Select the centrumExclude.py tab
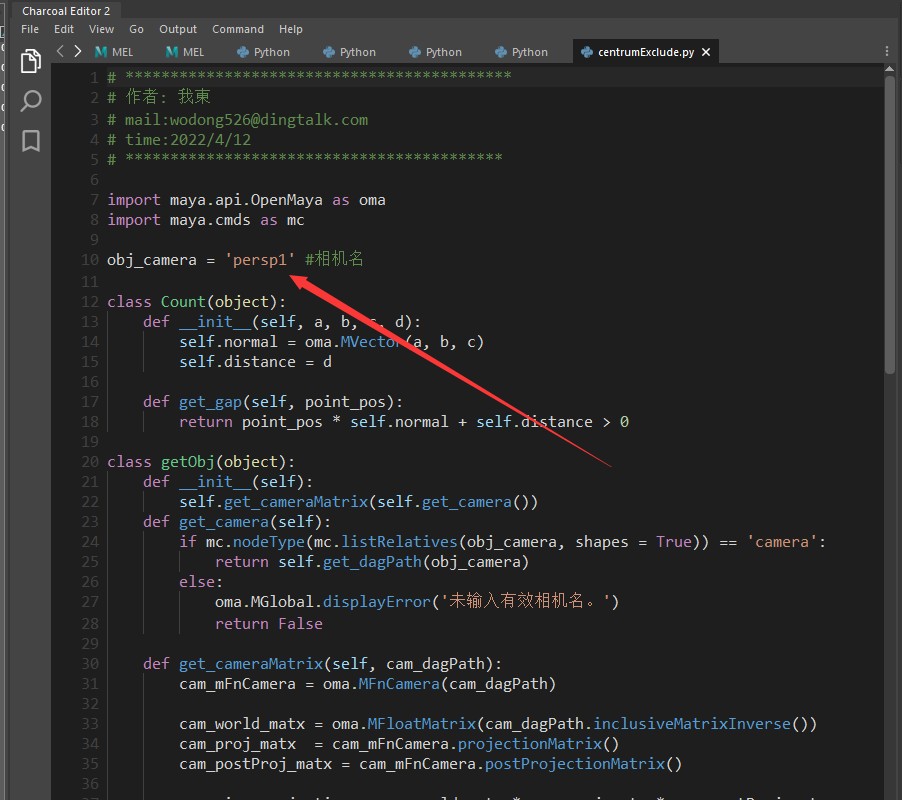 (x=645, y=52)
